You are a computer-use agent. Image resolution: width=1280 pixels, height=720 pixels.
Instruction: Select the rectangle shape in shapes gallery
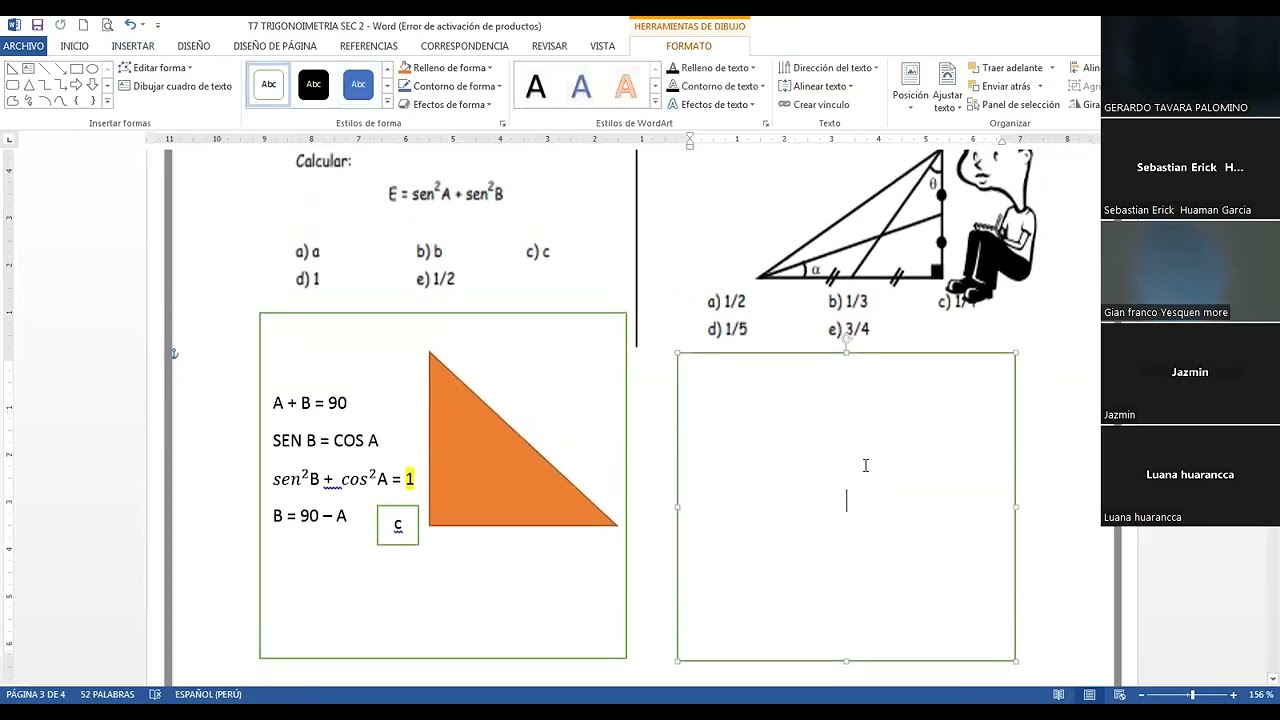pos(76,69)
